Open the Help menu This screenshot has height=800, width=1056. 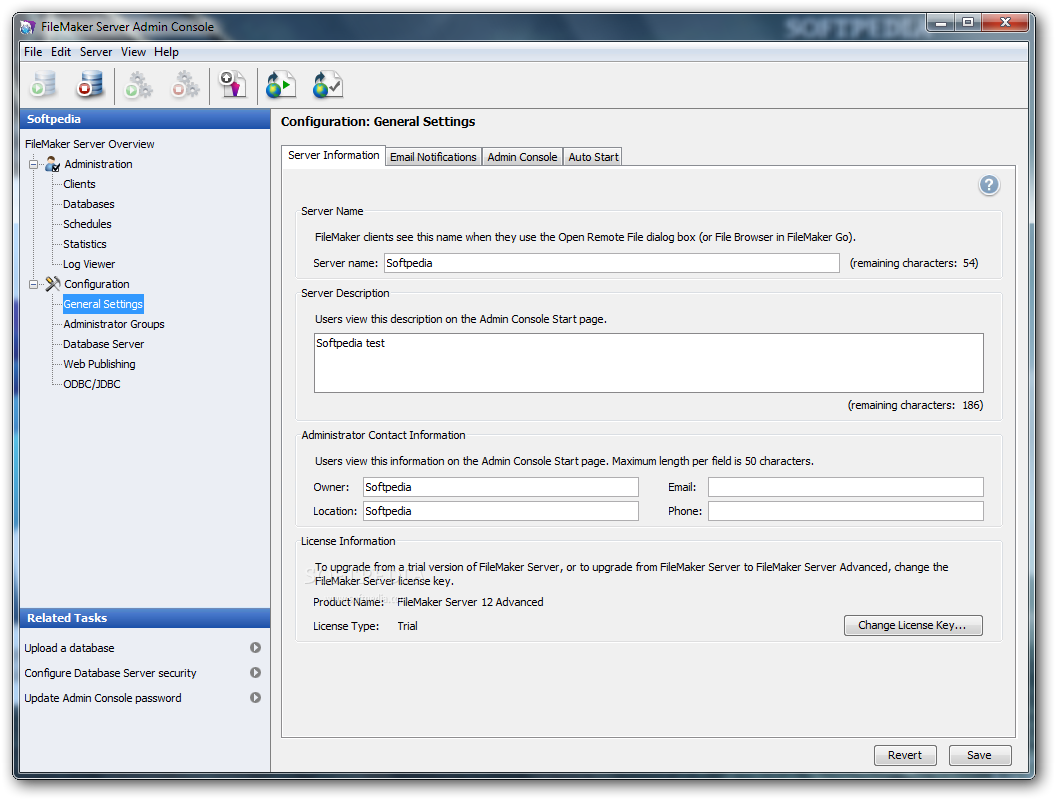tap(166, 52)
